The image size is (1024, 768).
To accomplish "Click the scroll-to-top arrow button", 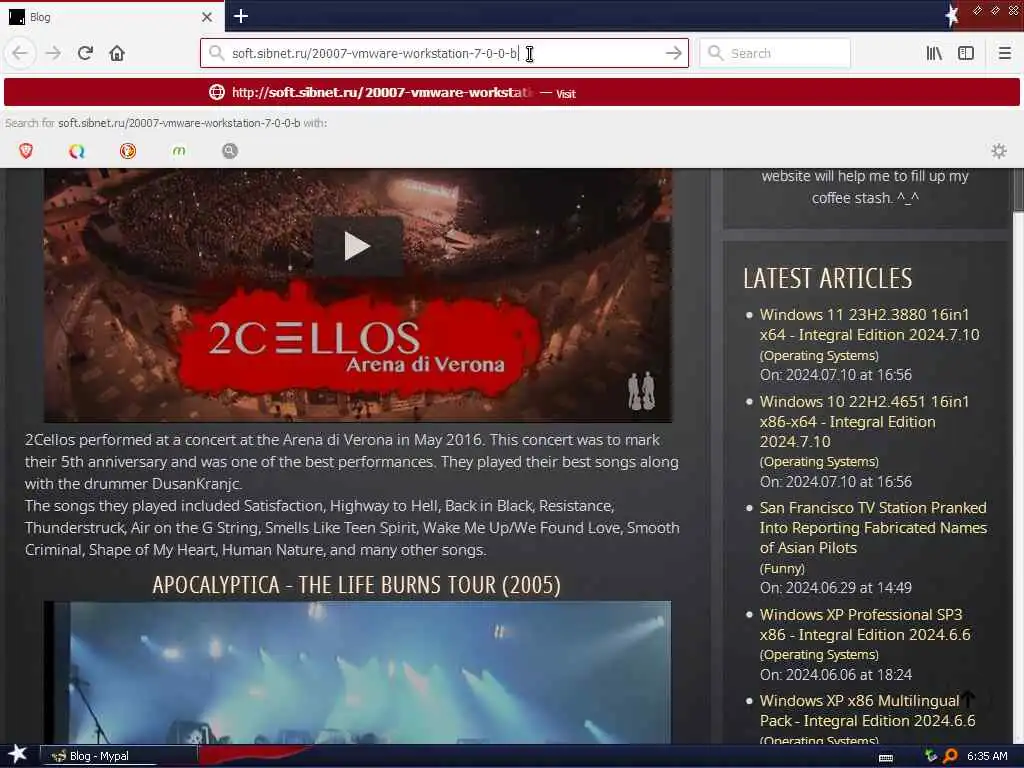I will 968,700.
